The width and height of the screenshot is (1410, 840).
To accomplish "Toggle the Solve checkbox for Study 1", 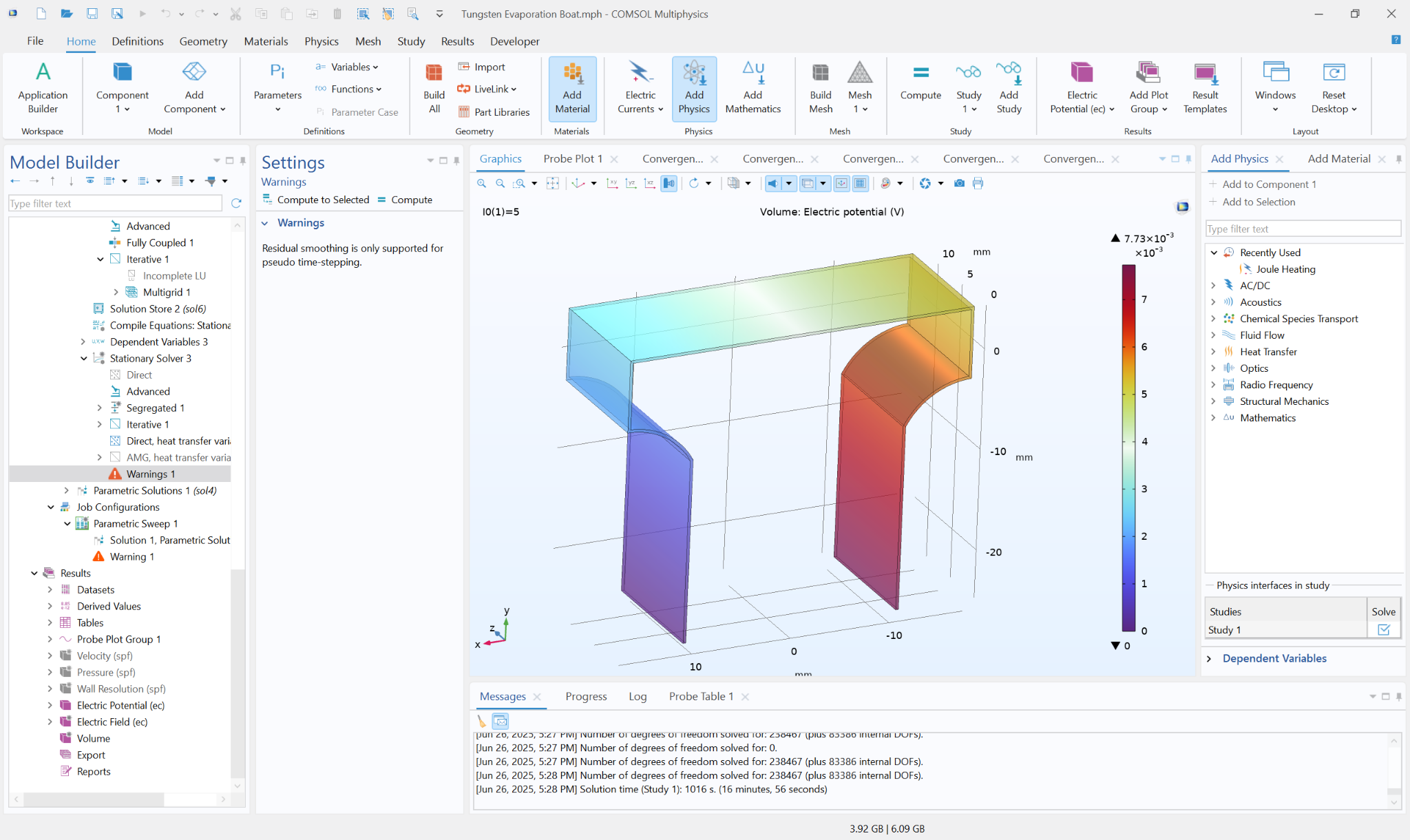I will coord(1383,629).
